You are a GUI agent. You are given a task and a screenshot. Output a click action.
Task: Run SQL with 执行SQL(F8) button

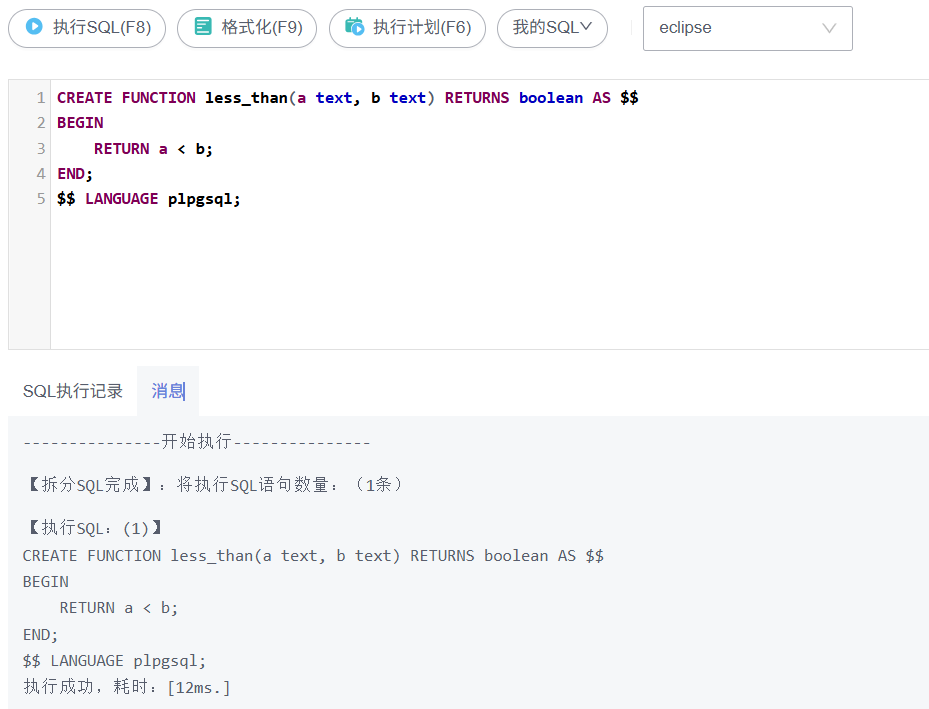(87, 28)
